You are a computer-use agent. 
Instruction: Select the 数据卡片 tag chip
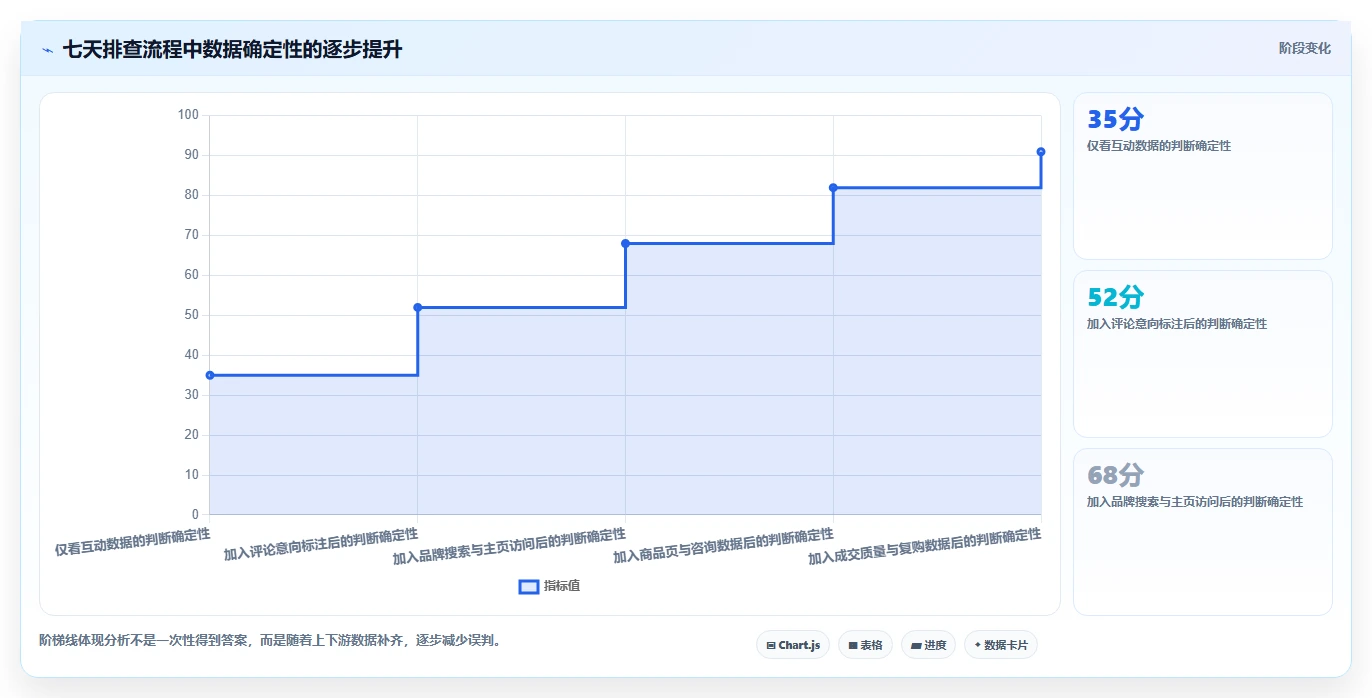[1000, 645]
